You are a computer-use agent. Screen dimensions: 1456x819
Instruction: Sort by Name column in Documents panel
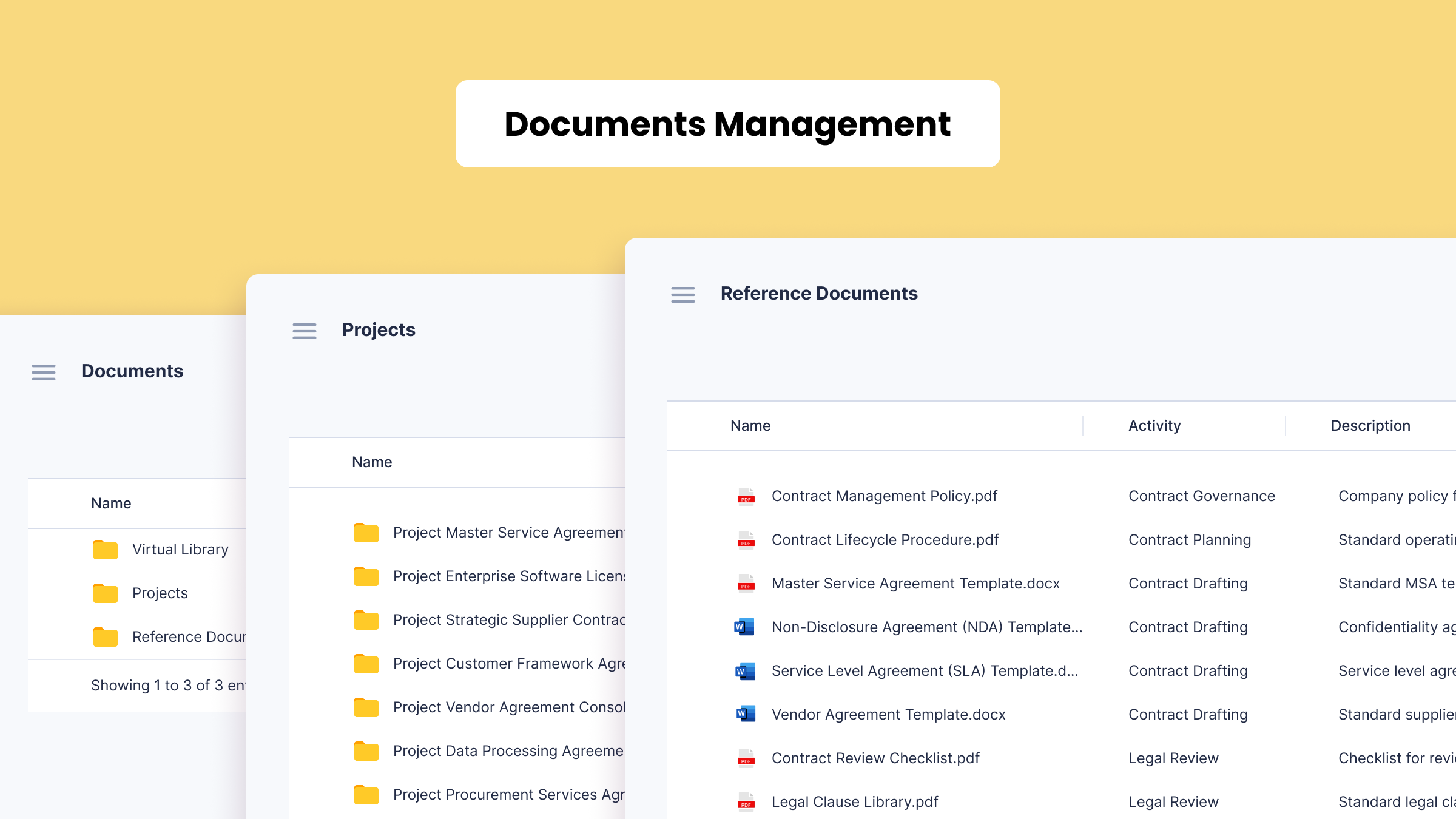[x=111, y=504]
